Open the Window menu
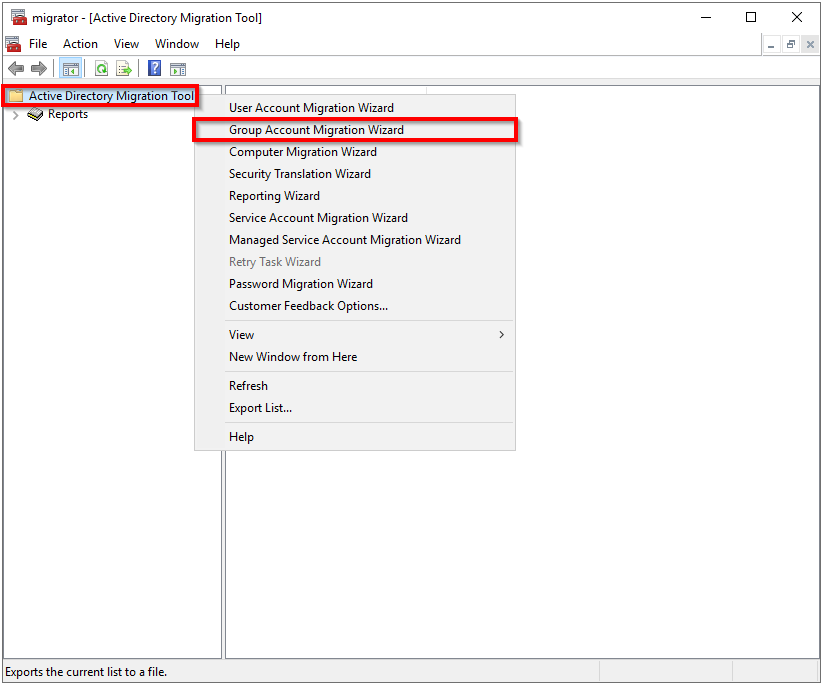 point(177,44)
